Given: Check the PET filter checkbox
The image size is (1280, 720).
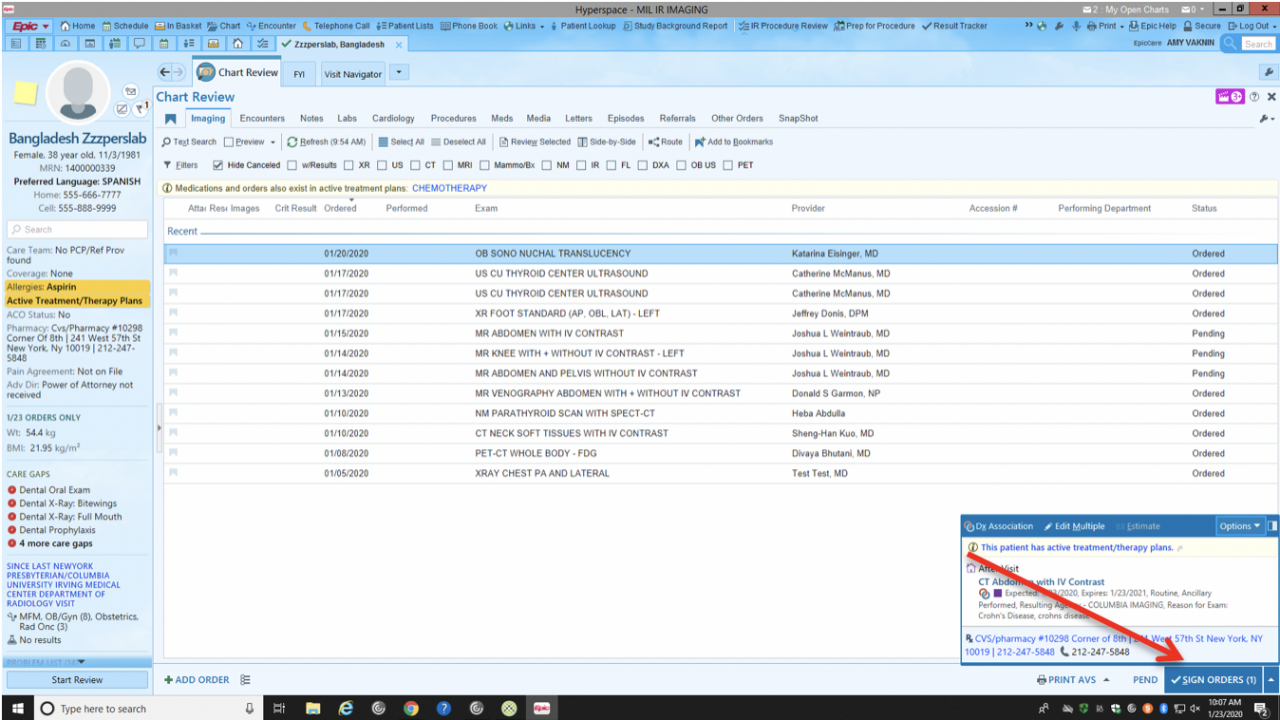Looking at the screenshot, I should [x=728, y=166].
